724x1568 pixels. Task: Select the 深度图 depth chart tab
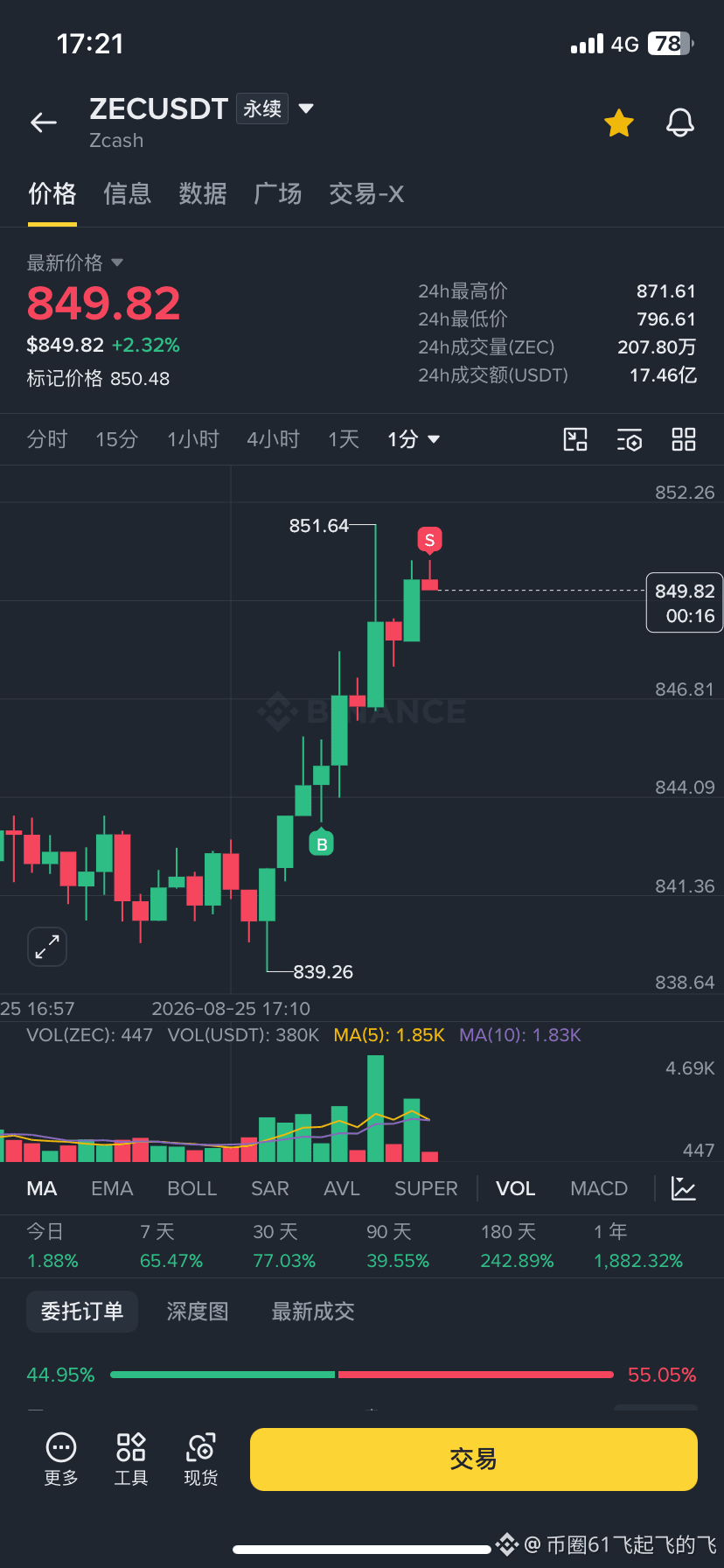point(198,1311)
